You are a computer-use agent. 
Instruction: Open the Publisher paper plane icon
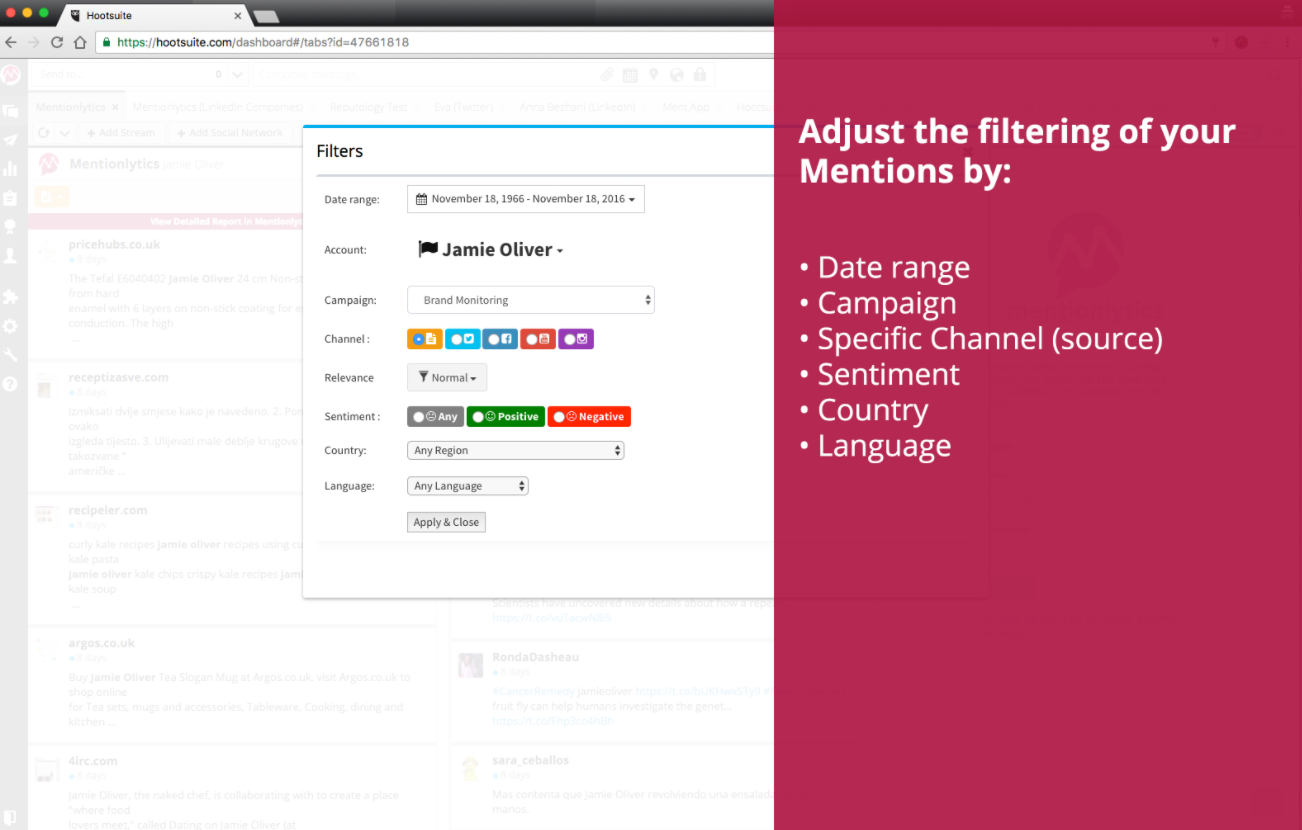pos(11,141)
